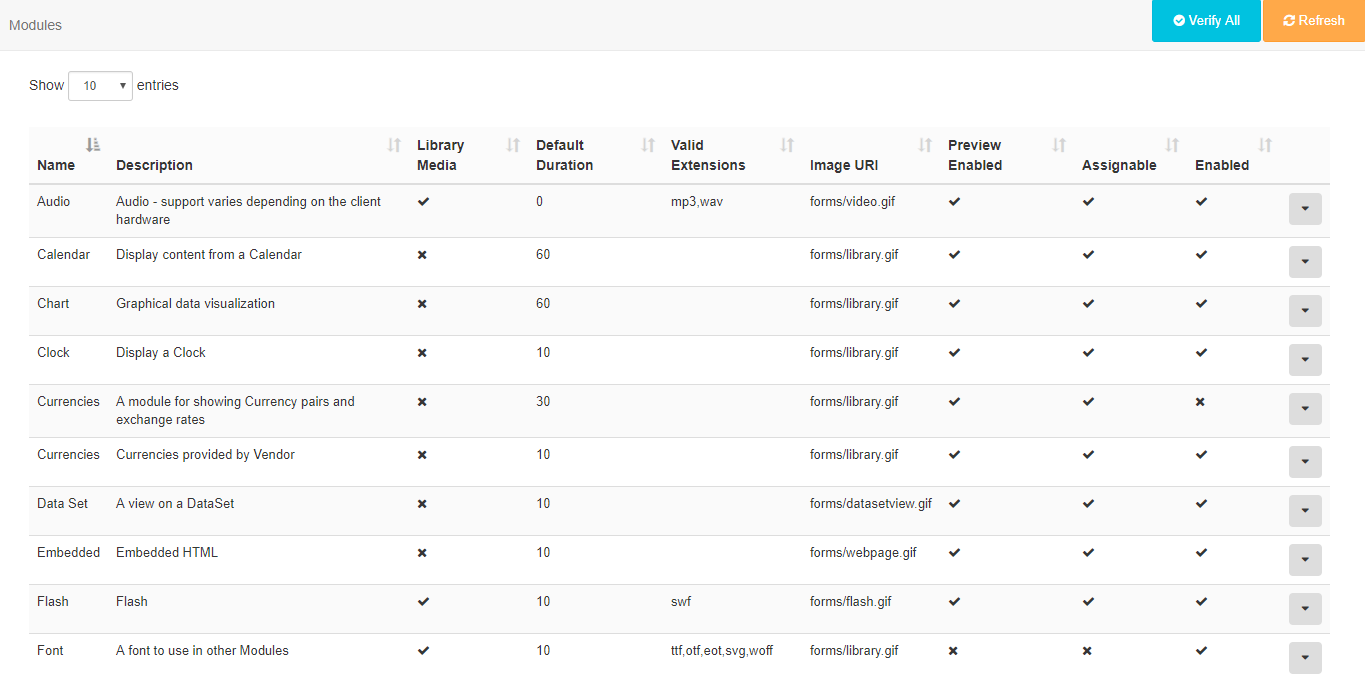The width and height of the screenshot is (1365, 695).
Task: Sort by Assignable column arrows
Action: (1172, 145)
